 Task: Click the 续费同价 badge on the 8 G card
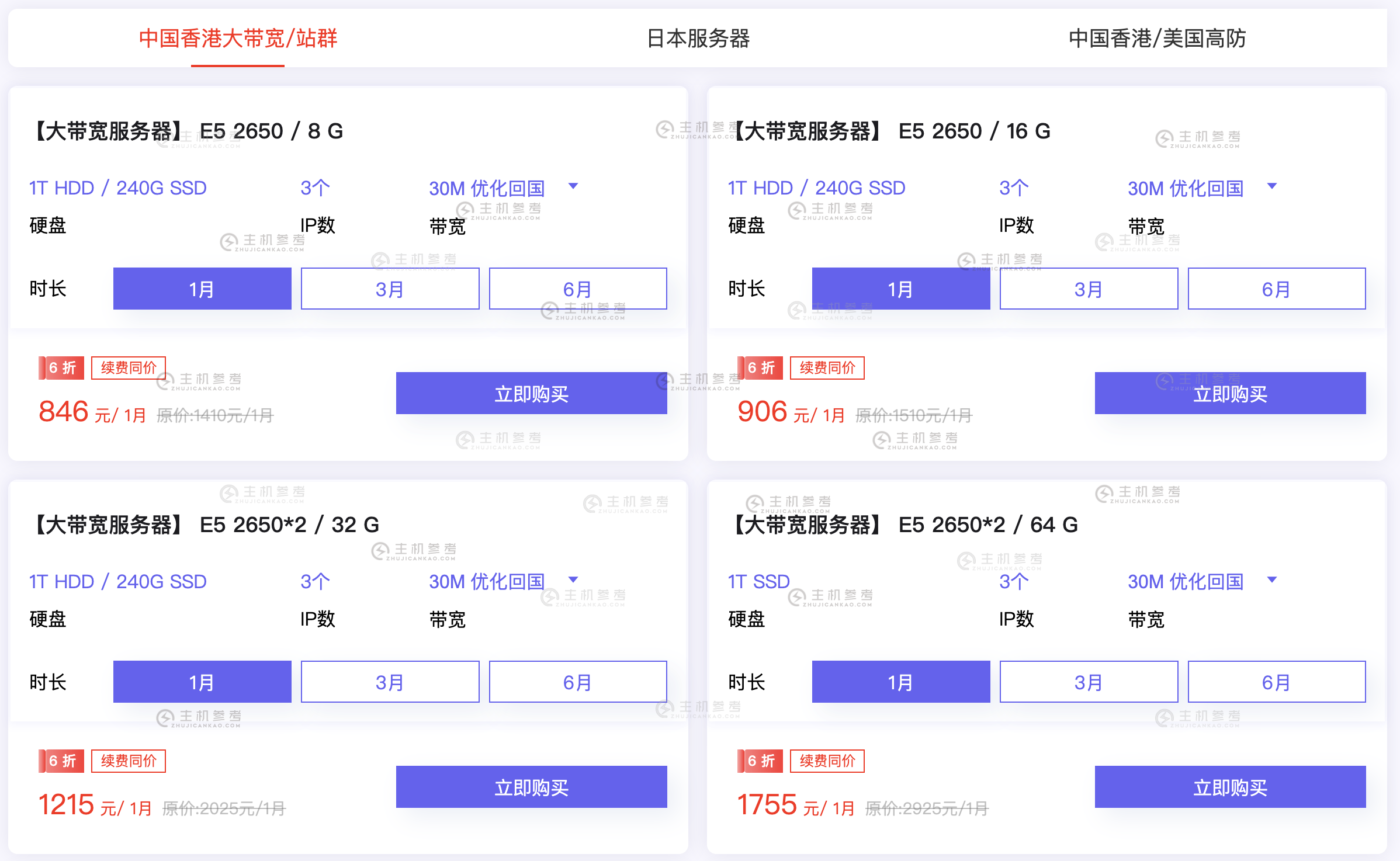coord(128,367)
